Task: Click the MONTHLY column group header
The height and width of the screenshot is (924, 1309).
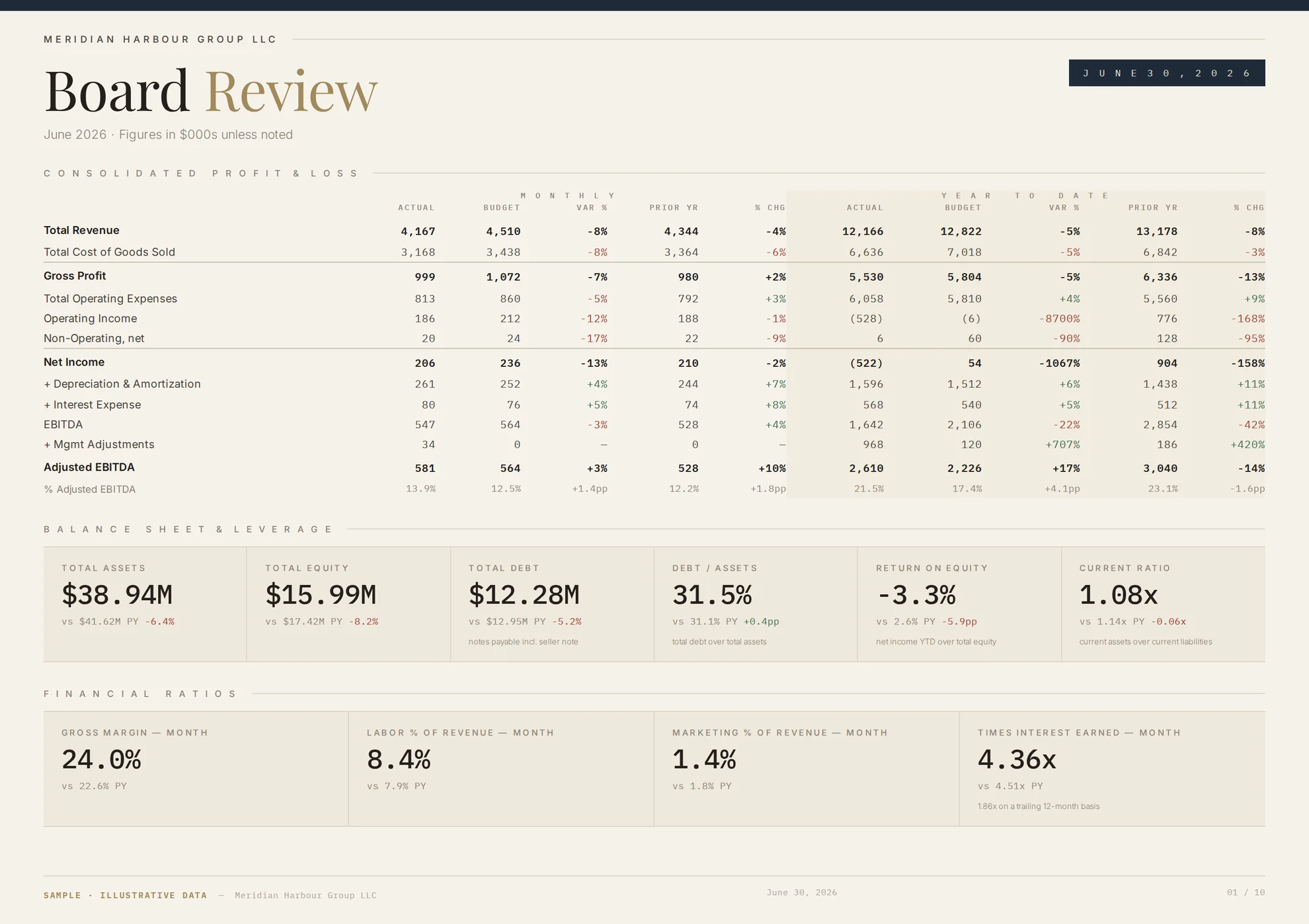Action: [567, 196]
